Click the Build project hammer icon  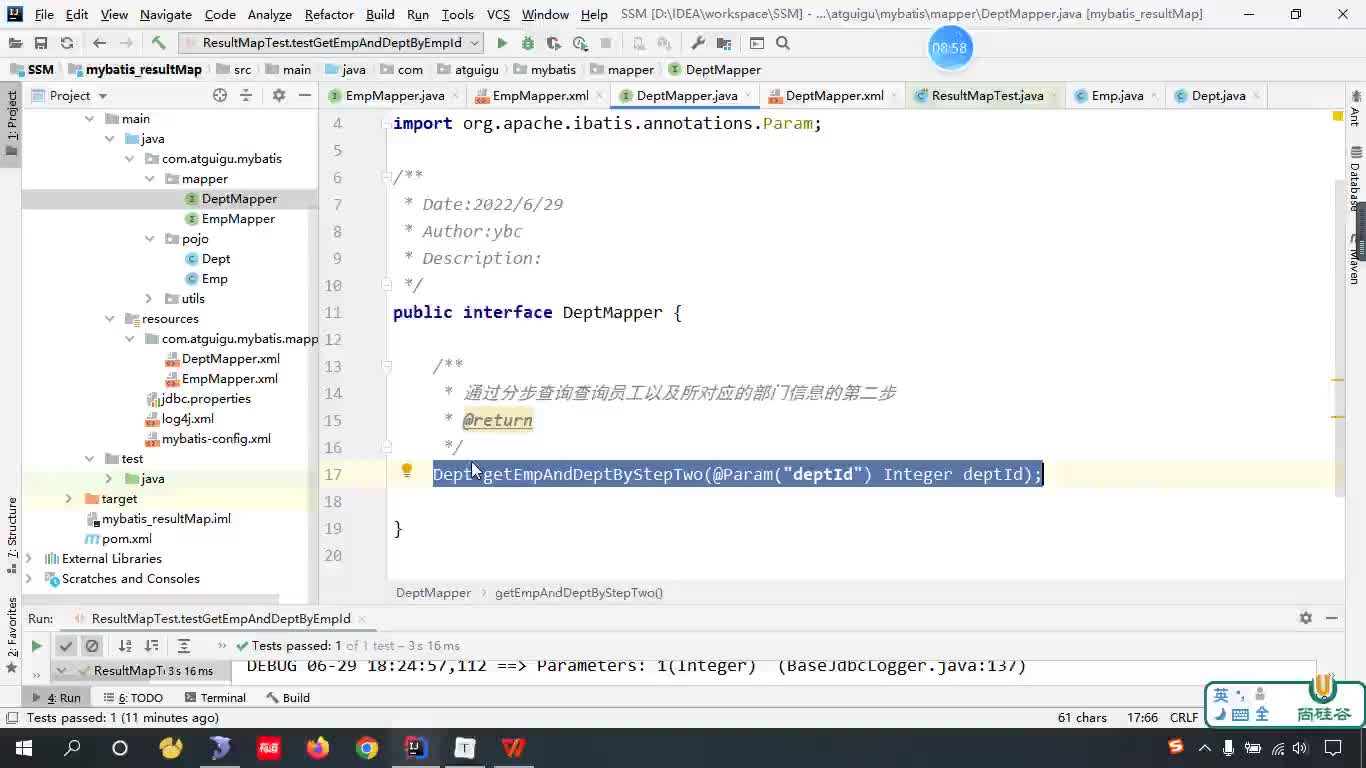click(158, 43)
